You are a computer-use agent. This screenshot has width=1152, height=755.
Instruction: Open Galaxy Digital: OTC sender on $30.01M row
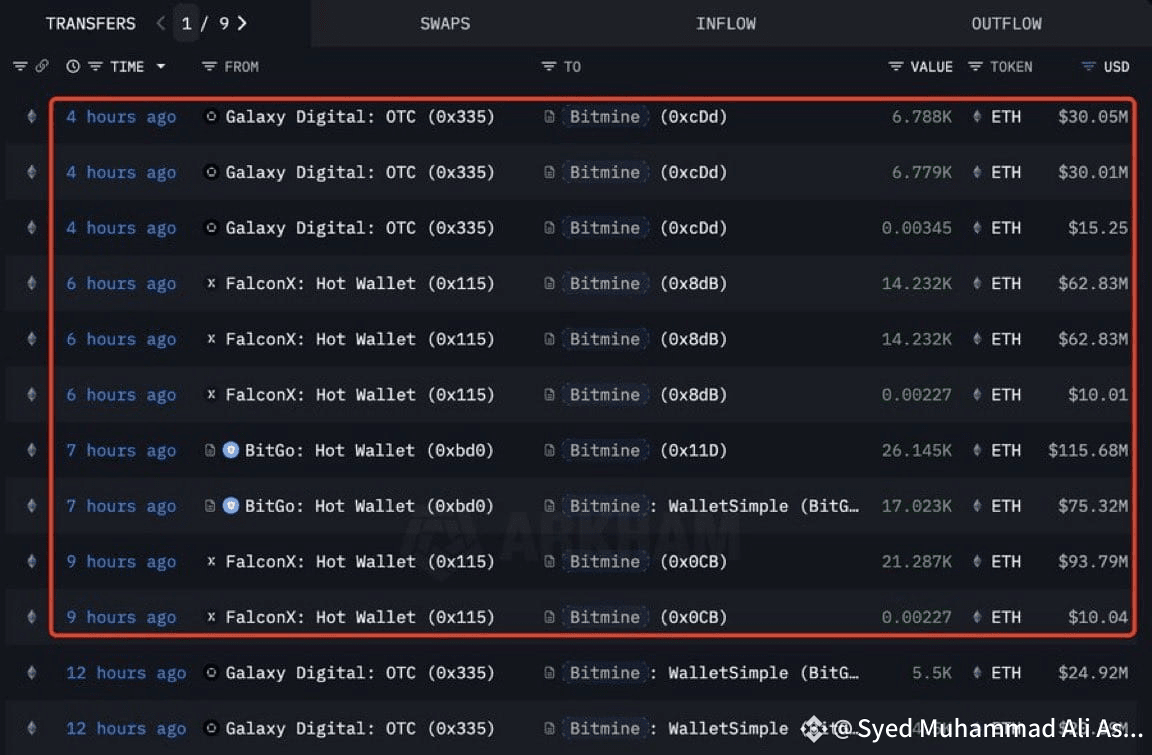tap(360, 172)
